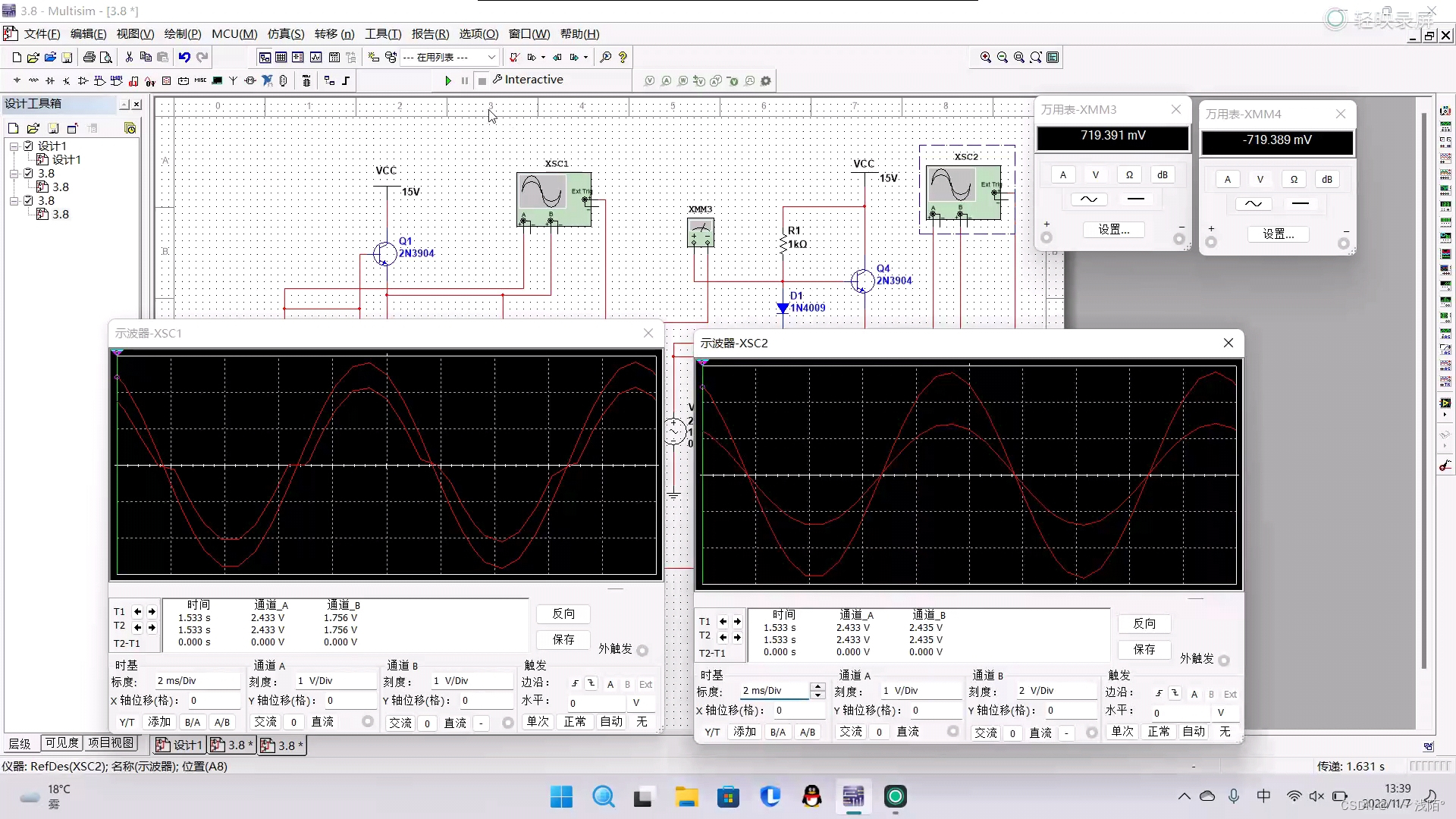Select the external trigger radio in XSC1
This screenshot has width=1456, height=819.
click(x=642, y=651)
